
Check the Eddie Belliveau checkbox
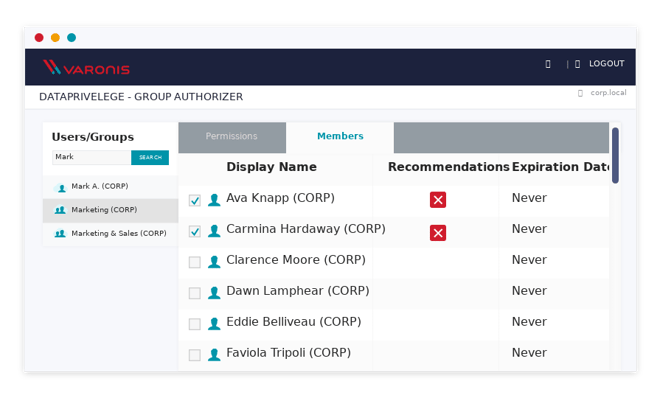194,324
